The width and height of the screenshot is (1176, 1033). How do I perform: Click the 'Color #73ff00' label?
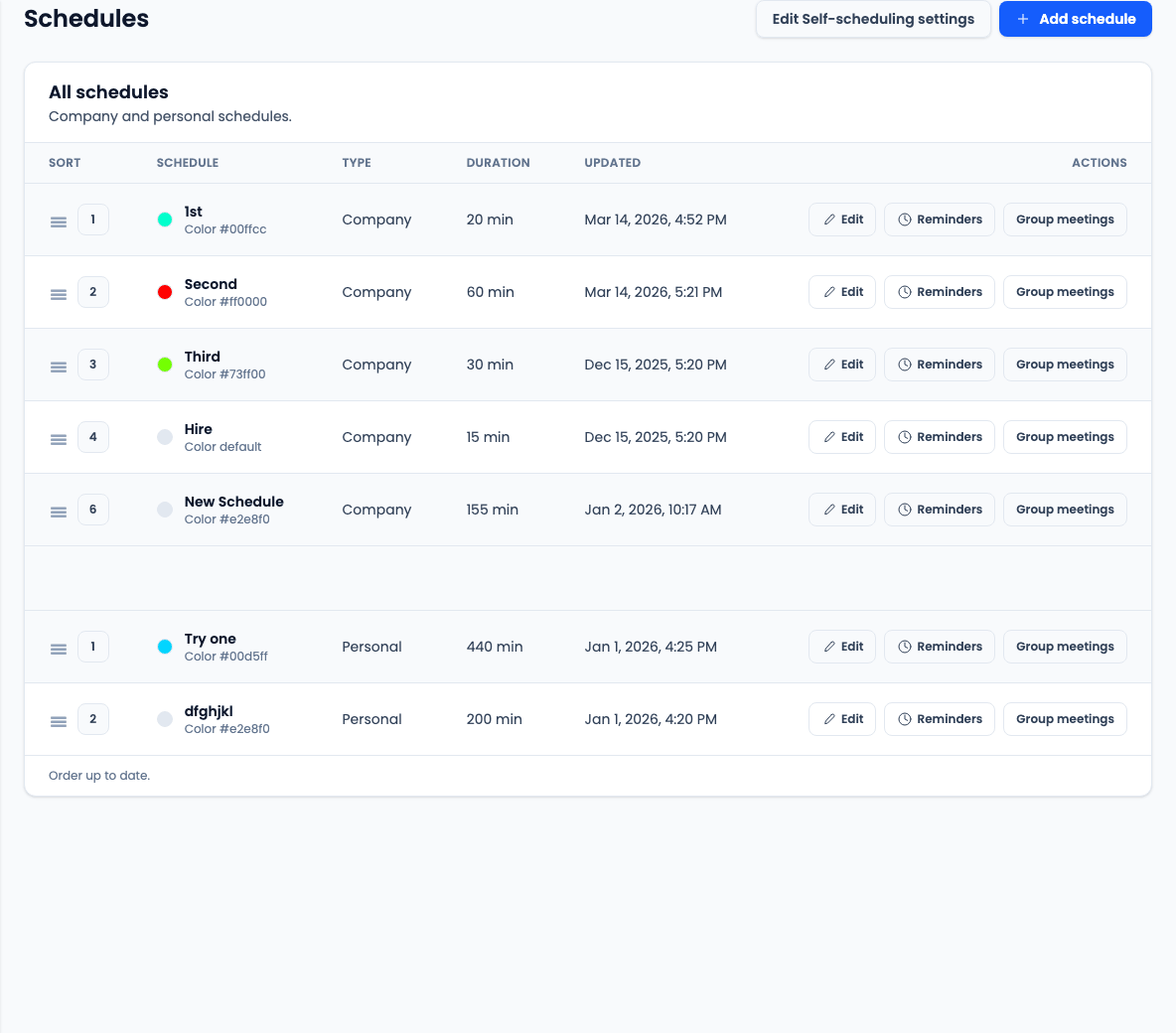tap(225, 374)
